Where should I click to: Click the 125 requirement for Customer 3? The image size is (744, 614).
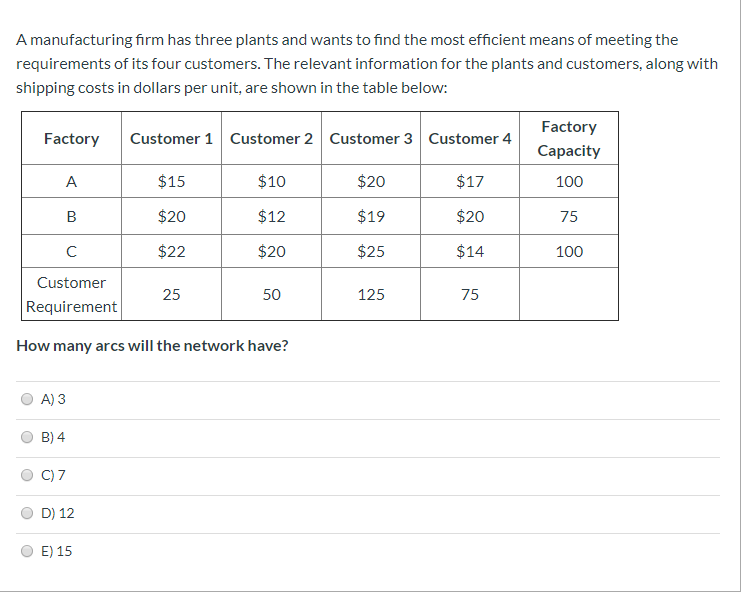click(371, 294)
